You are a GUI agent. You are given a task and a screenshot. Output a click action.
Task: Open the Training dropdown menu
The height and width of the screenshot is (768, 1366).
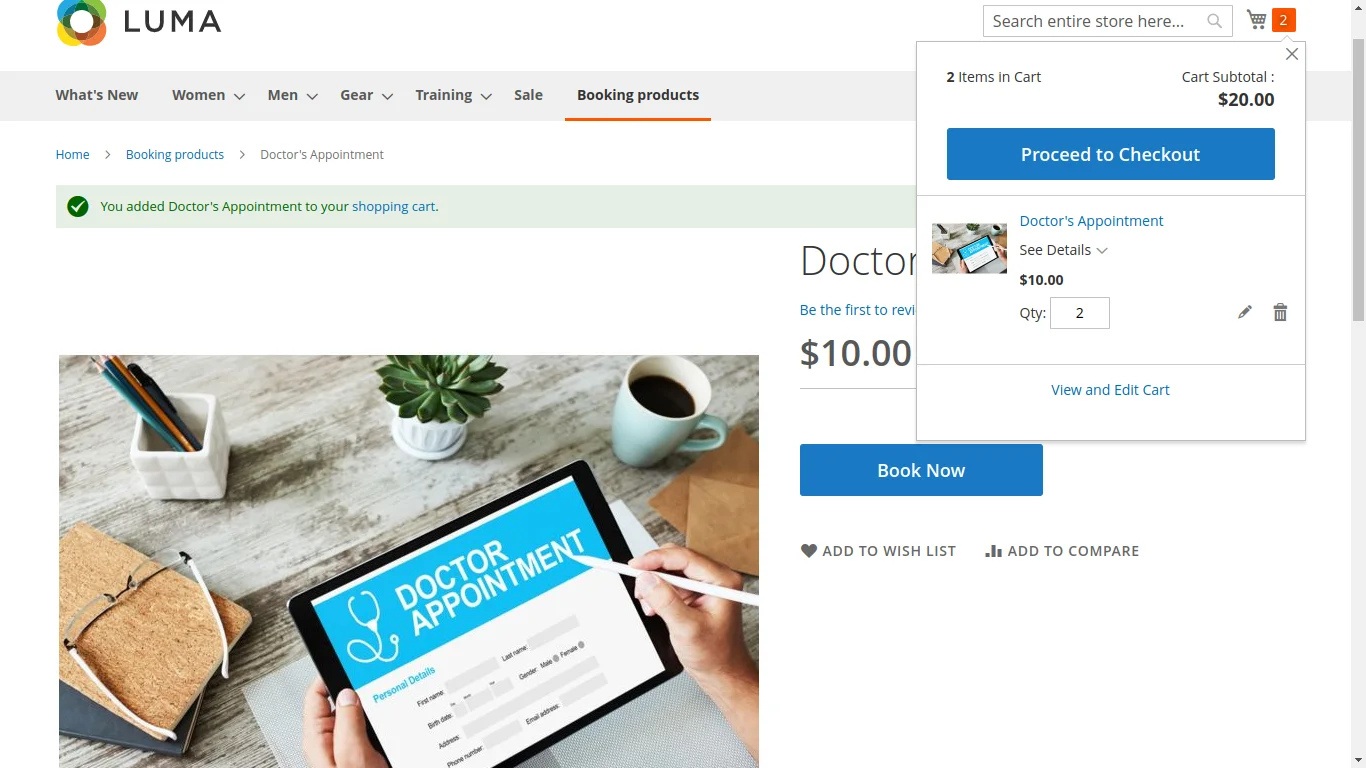[x=453, y=95]
